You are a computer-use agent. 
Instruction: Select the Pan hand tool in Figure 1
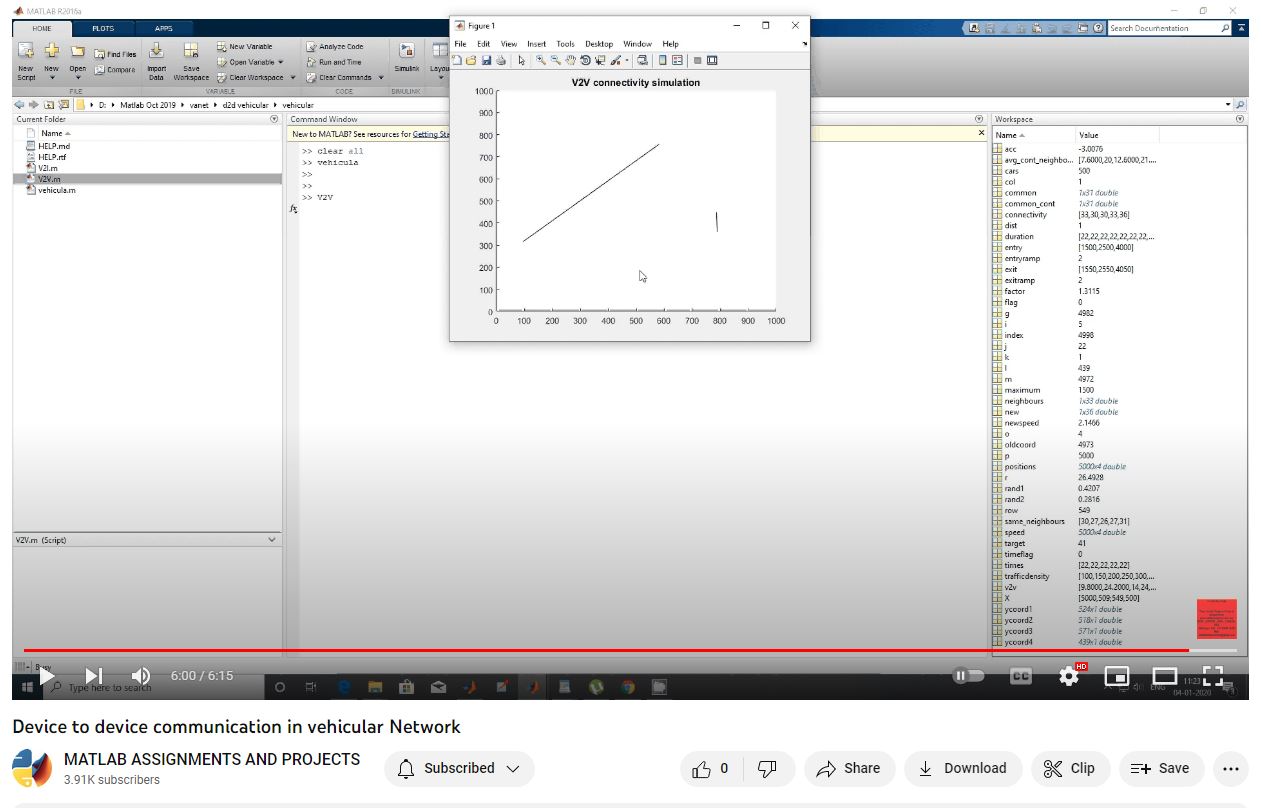click(x=571, y=61)
